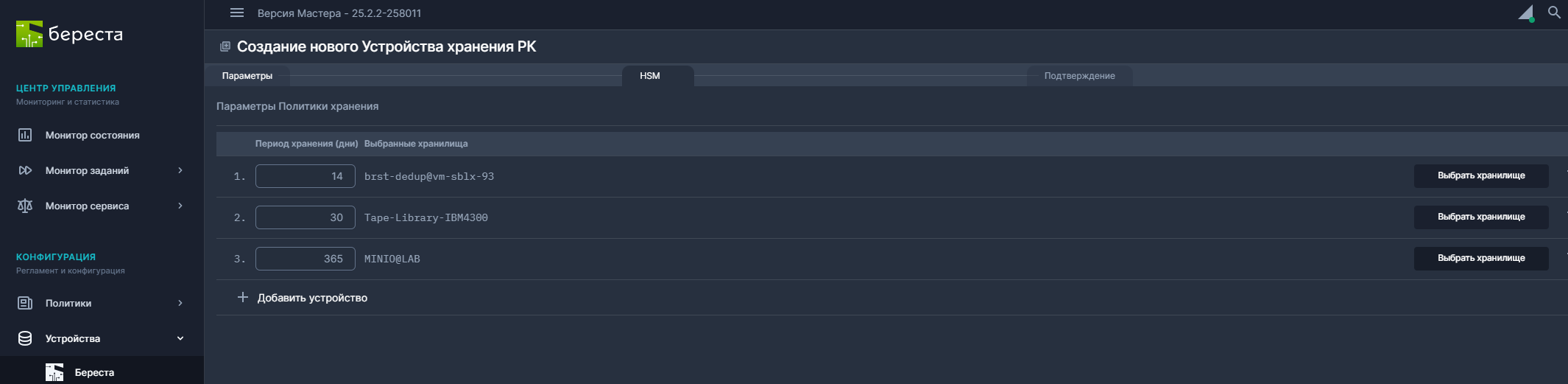Image resolution: width=1568 pixels, height=384 pixels.
Task: Click the Монитор состояния chart icon
Action: 25,135
